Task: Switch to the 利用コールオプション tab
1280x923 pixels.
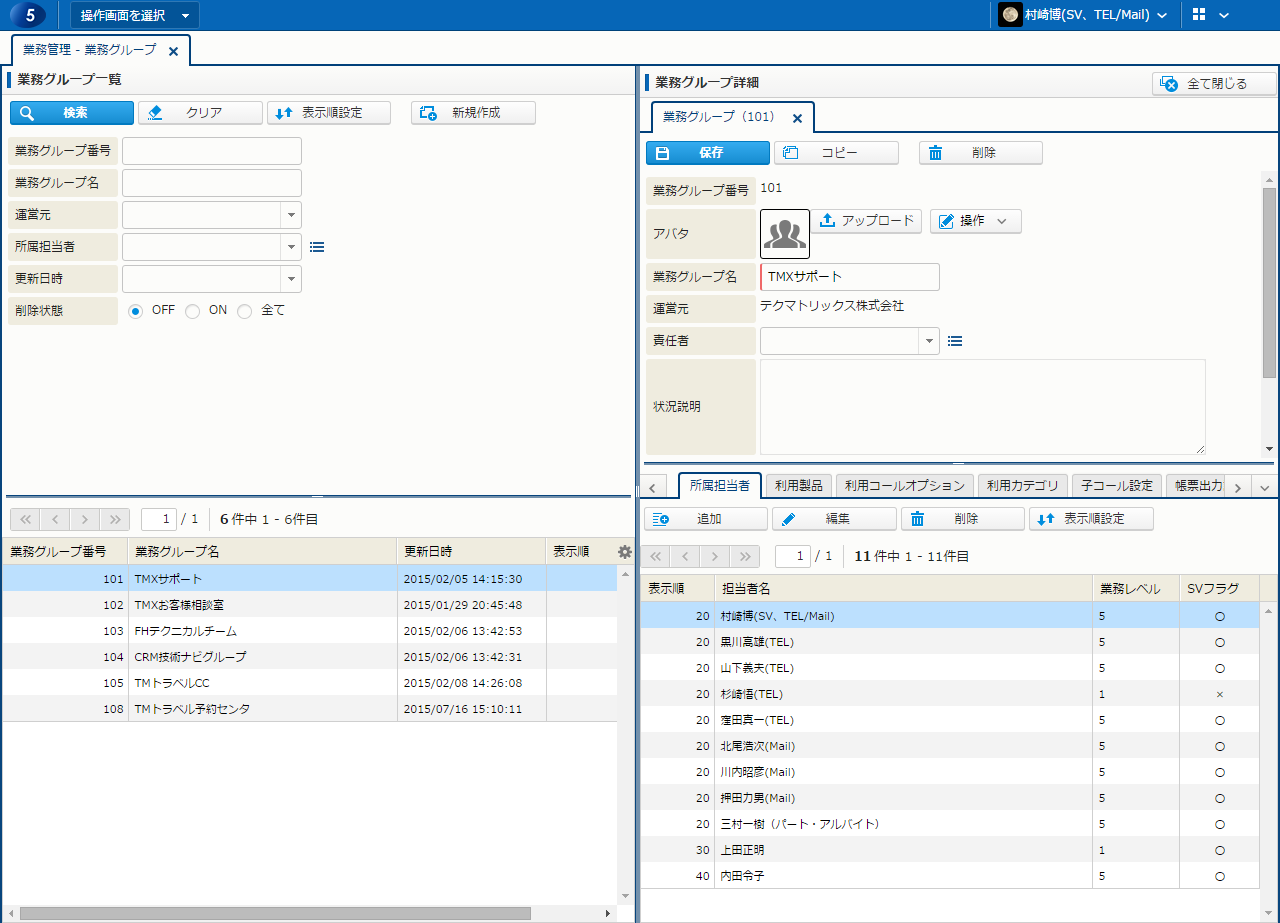Action: click(x=904, y=486)
